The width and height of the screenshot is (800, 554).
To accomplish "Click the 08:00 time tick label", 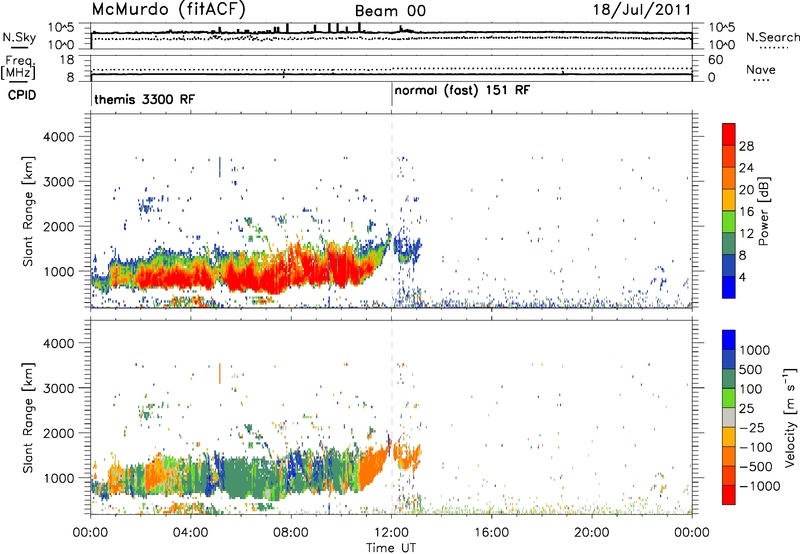I will click(291, 533).
